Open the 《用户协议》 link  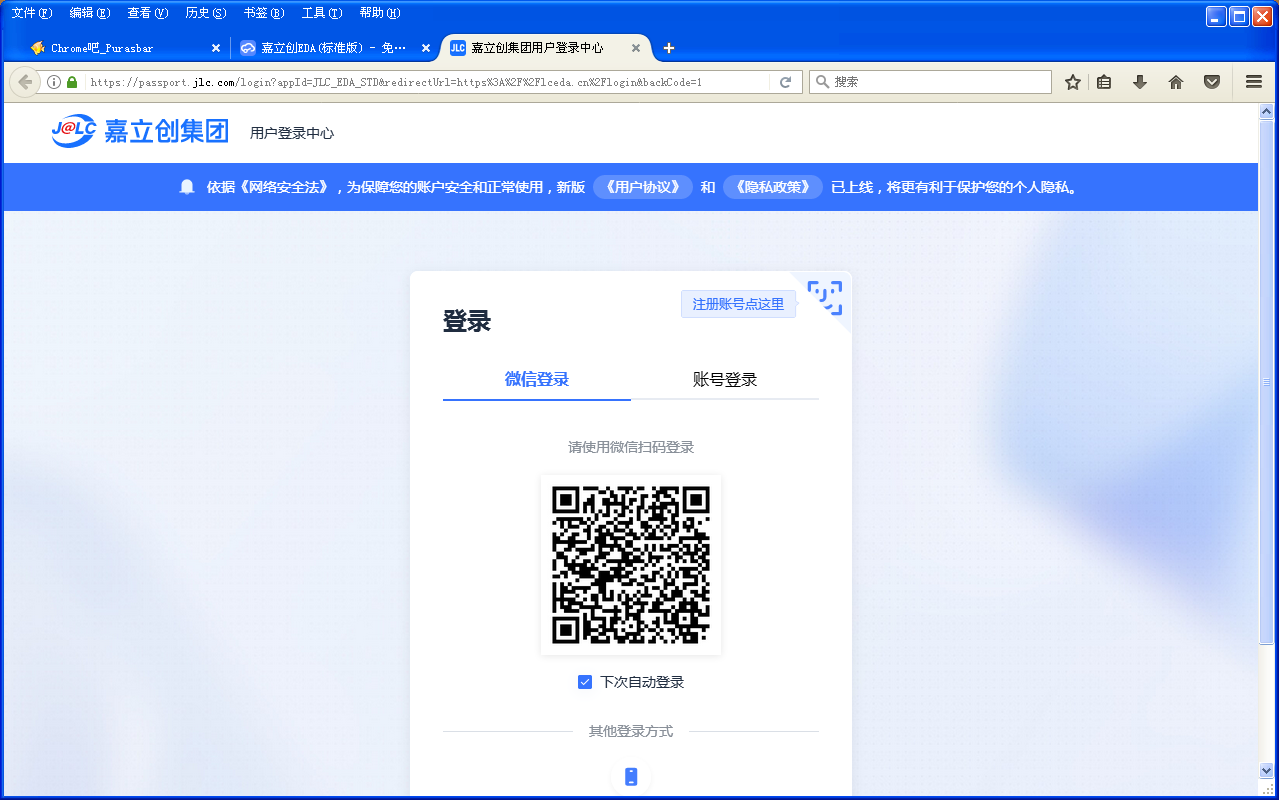[x=643, y=187]
